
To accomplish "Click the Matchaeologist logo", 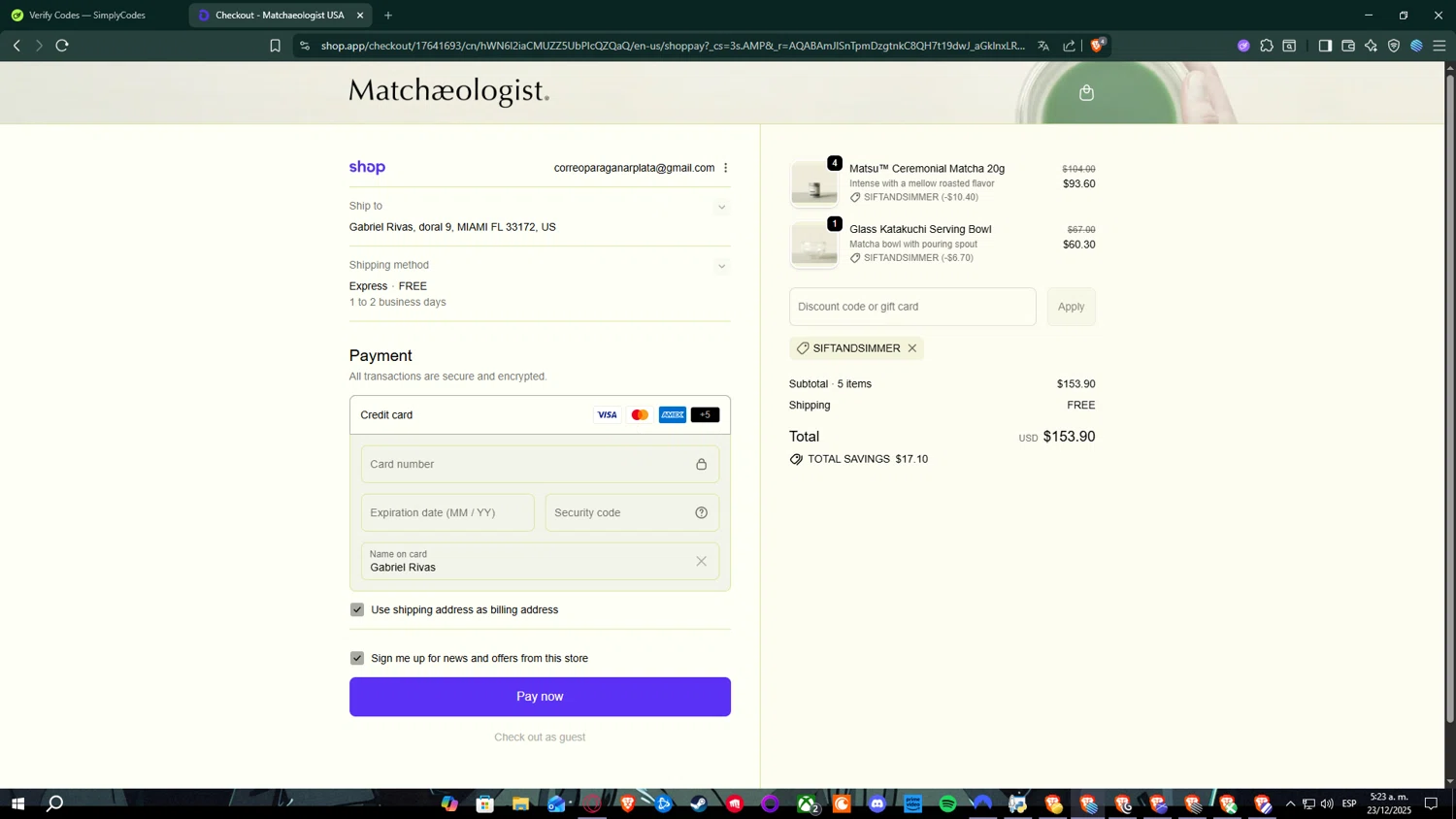I will click(x=448, y=91).
